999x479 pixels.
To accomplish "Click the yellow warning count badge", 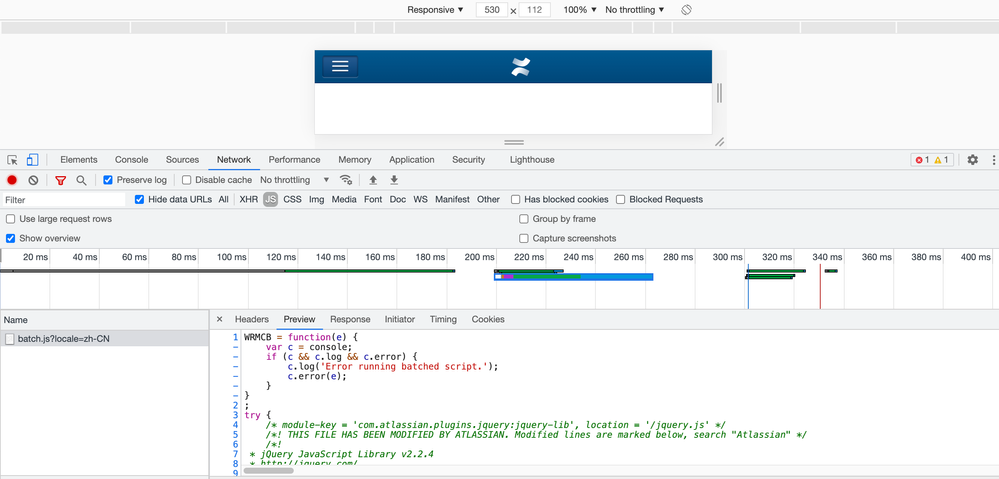I will (x=942, y=160).
